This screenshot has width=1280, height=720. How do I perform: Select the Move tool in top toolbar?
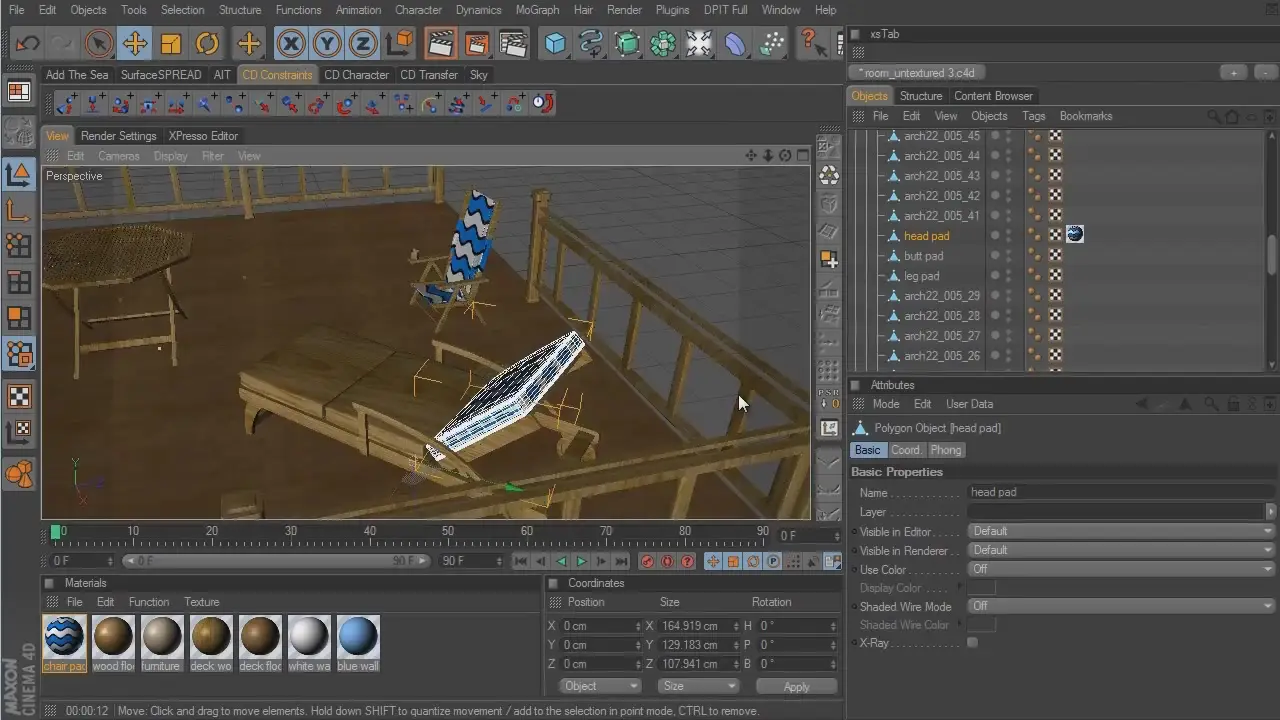[134, 43]
